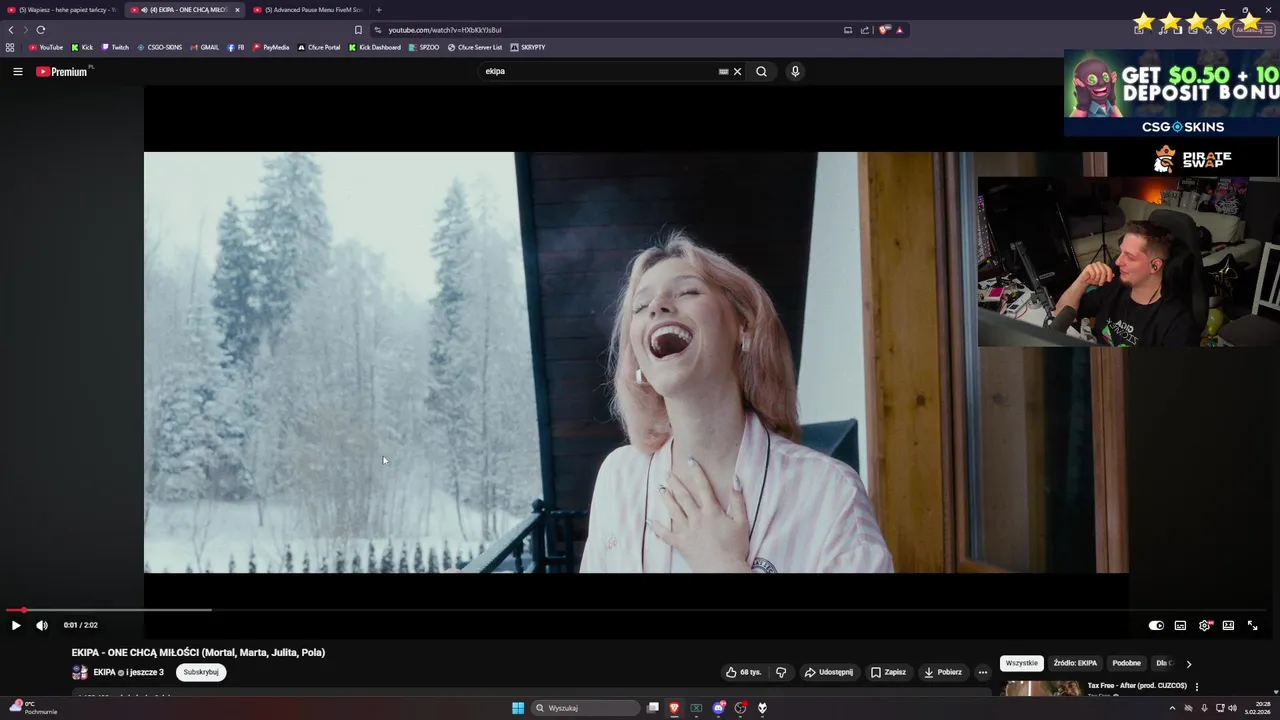Open EKIPA channel name link
The image size is (1280, 720).
coord(104,672)
